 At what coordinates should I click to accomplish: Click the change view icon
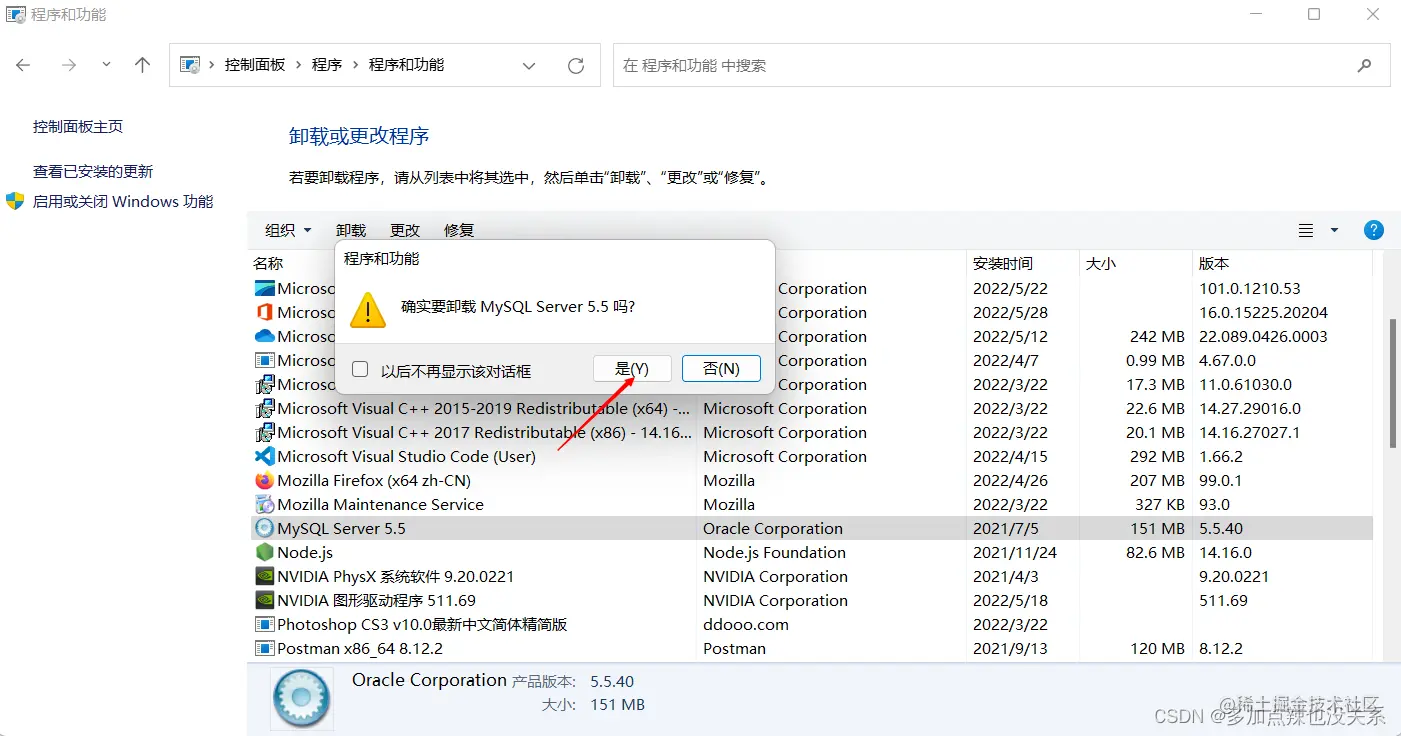(1306, 230)
